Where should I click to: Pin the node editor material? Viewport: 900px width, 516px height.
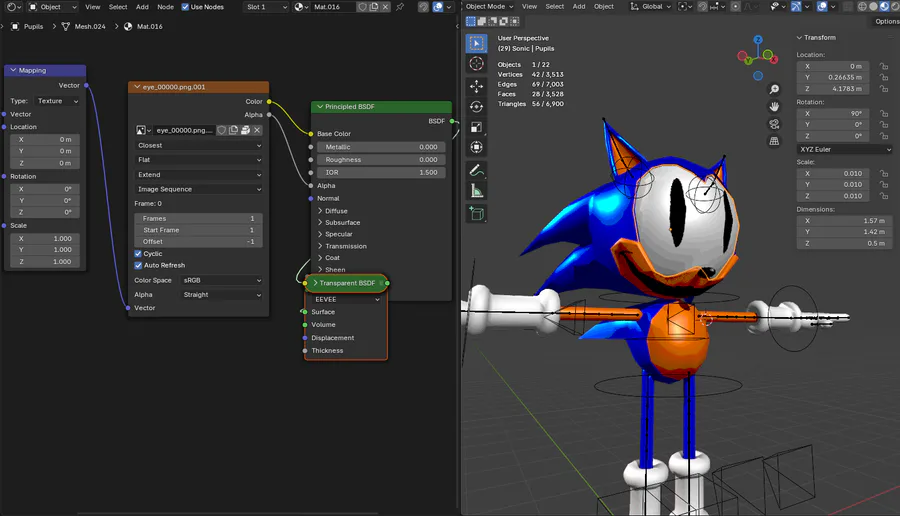pos(400,7)
